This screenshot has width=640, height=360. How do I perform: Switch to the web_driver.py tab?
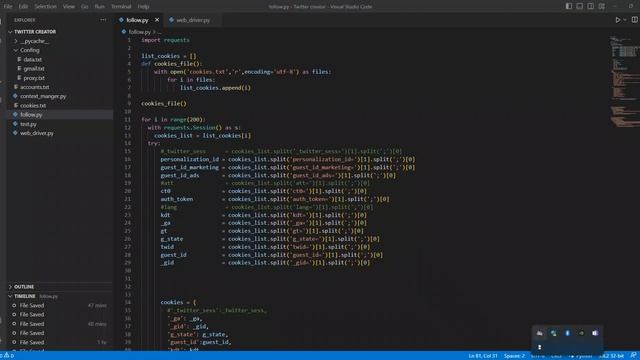[192, 20]
